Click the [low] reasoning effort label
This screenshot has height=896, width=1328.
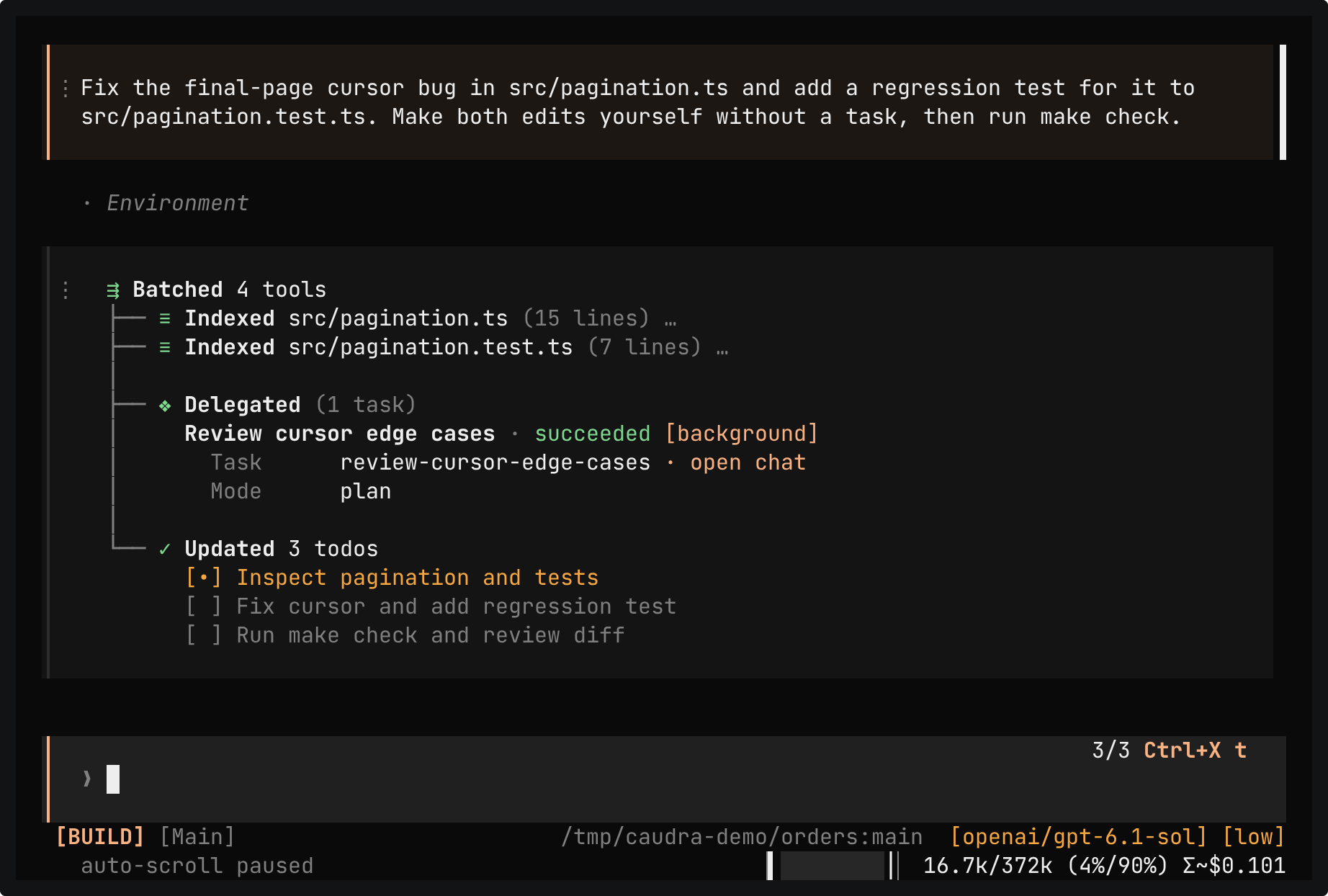pos(1254,837)
